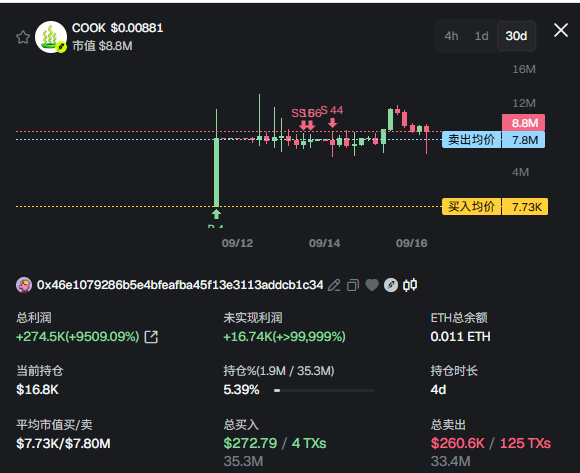The image size is (580, 473).
Task: Open the round pill badge icon next to address
Action: 391,285
